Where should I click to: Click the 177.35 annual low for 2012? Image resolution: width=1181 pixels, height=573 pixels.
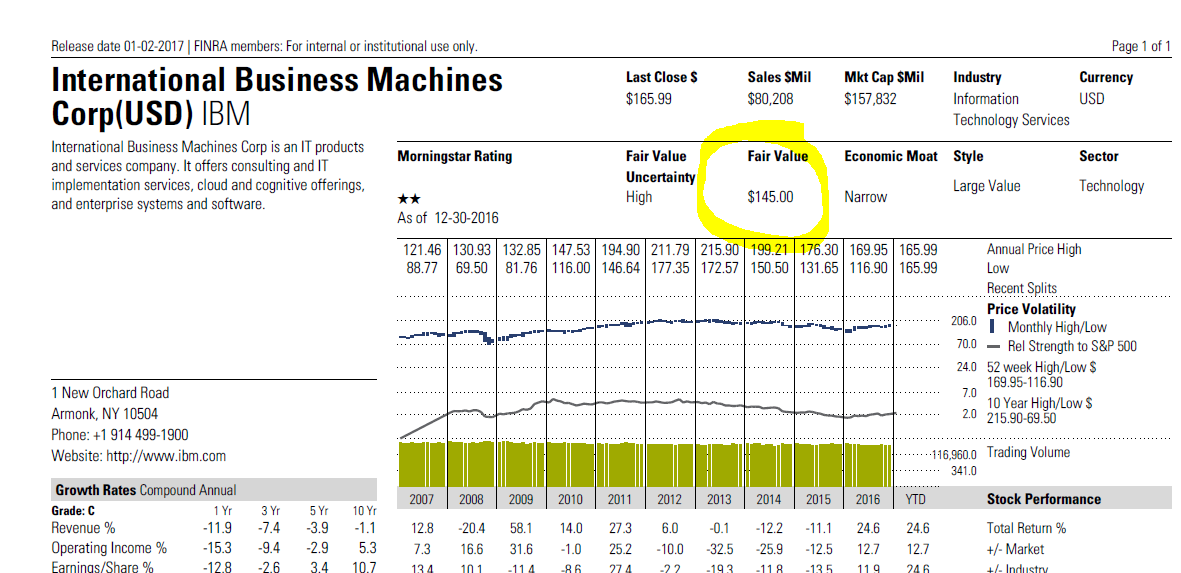671,268
